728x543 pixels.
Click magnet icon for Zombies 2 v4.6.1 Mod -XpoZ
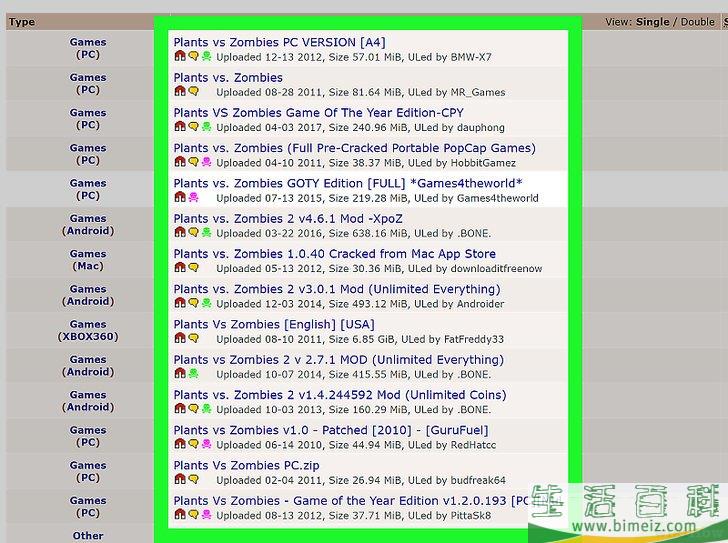[180, 233]
